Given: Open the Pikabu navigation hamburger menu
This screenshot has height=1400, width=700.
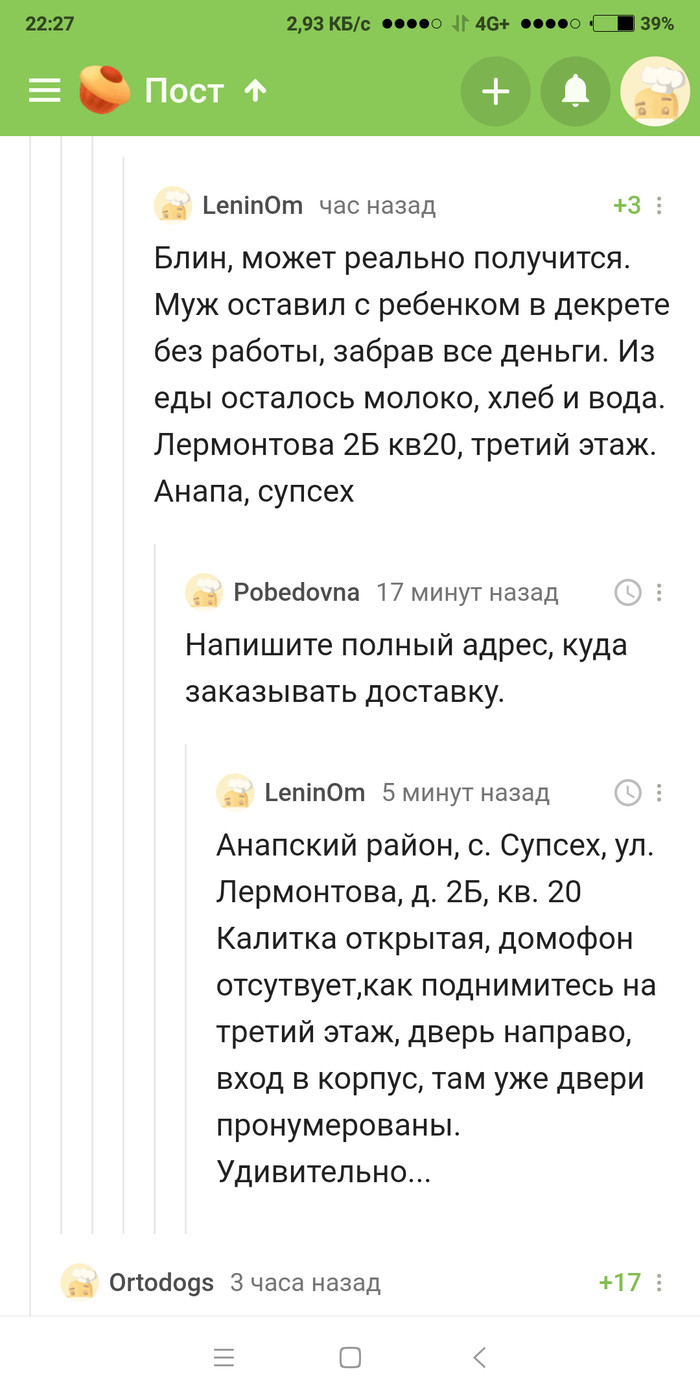Looking at the screenshot, I should pos(43,91).
